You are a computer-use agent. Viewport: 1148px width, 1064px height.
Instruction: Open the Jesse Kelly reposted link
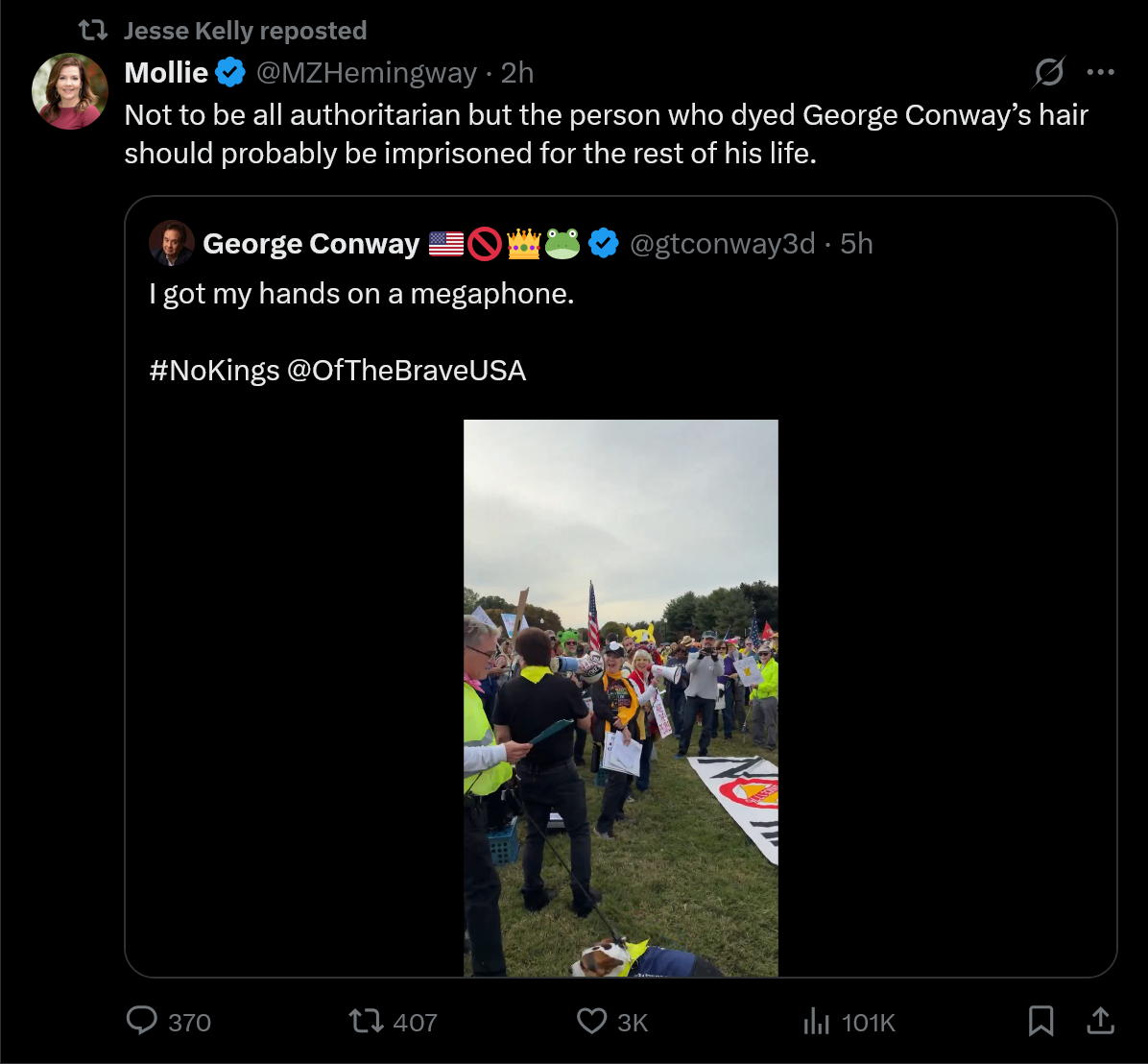click(x=246, y=30)
